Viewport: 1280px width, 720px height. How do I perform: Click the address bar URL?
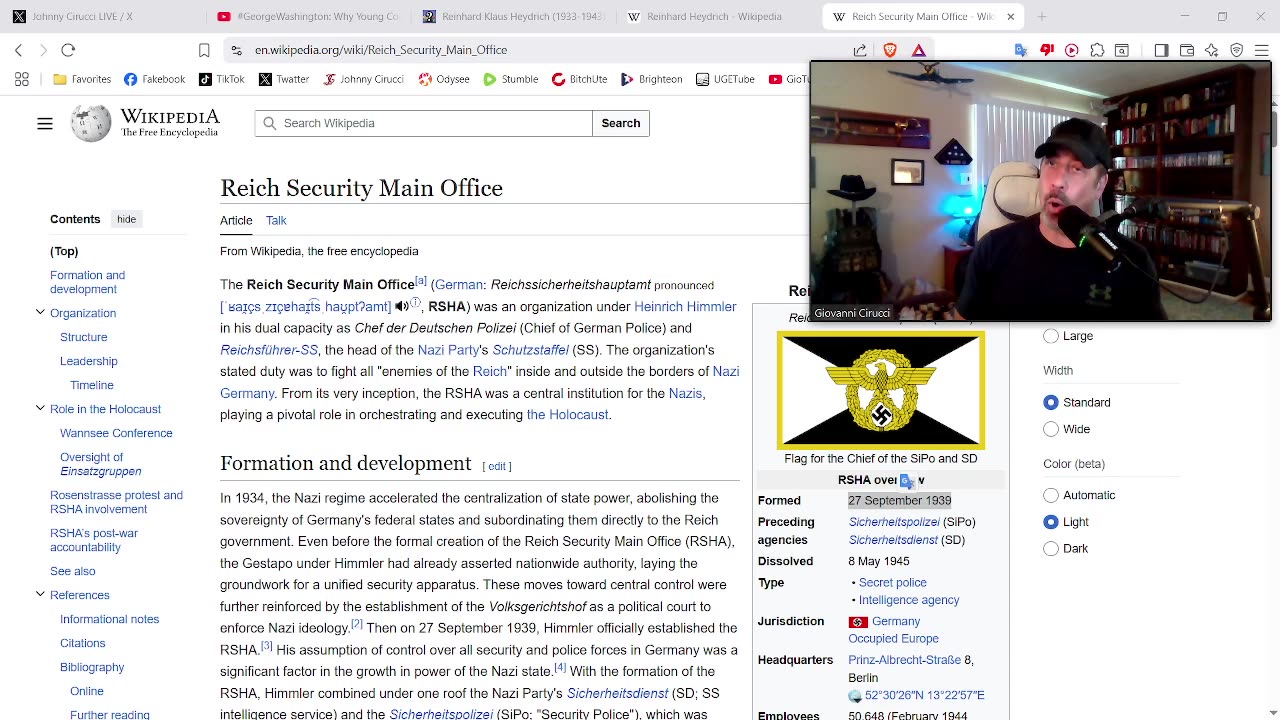click(381, 50)
